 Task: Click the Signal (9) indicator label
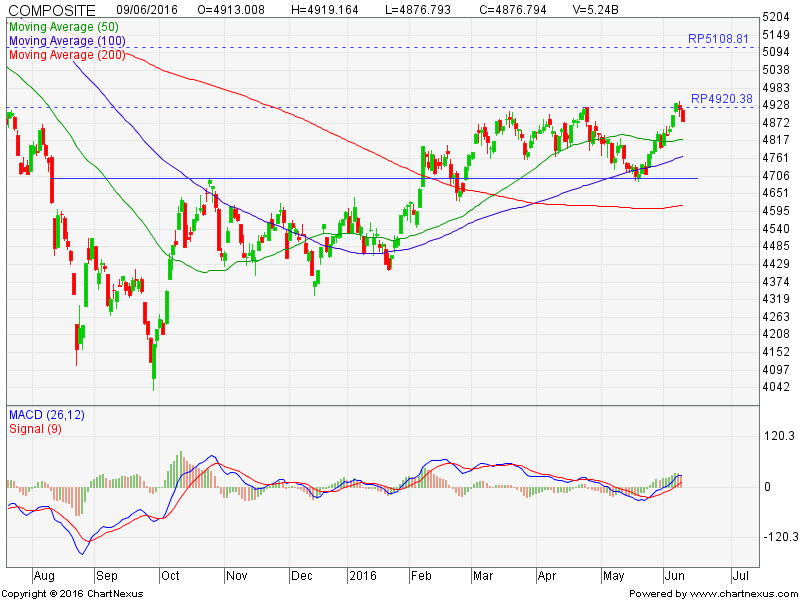tap(35, 429)
